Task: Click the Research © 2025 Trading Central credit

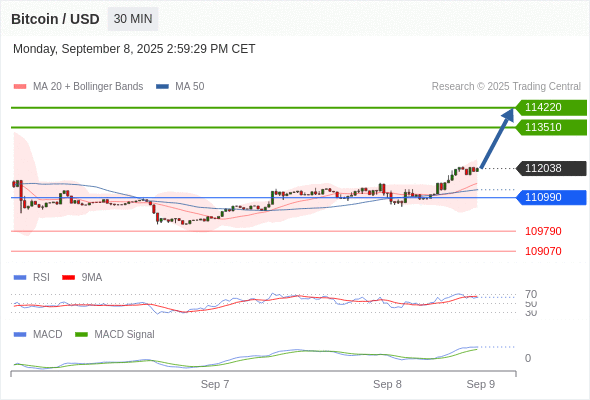Action: pos(506,87)
